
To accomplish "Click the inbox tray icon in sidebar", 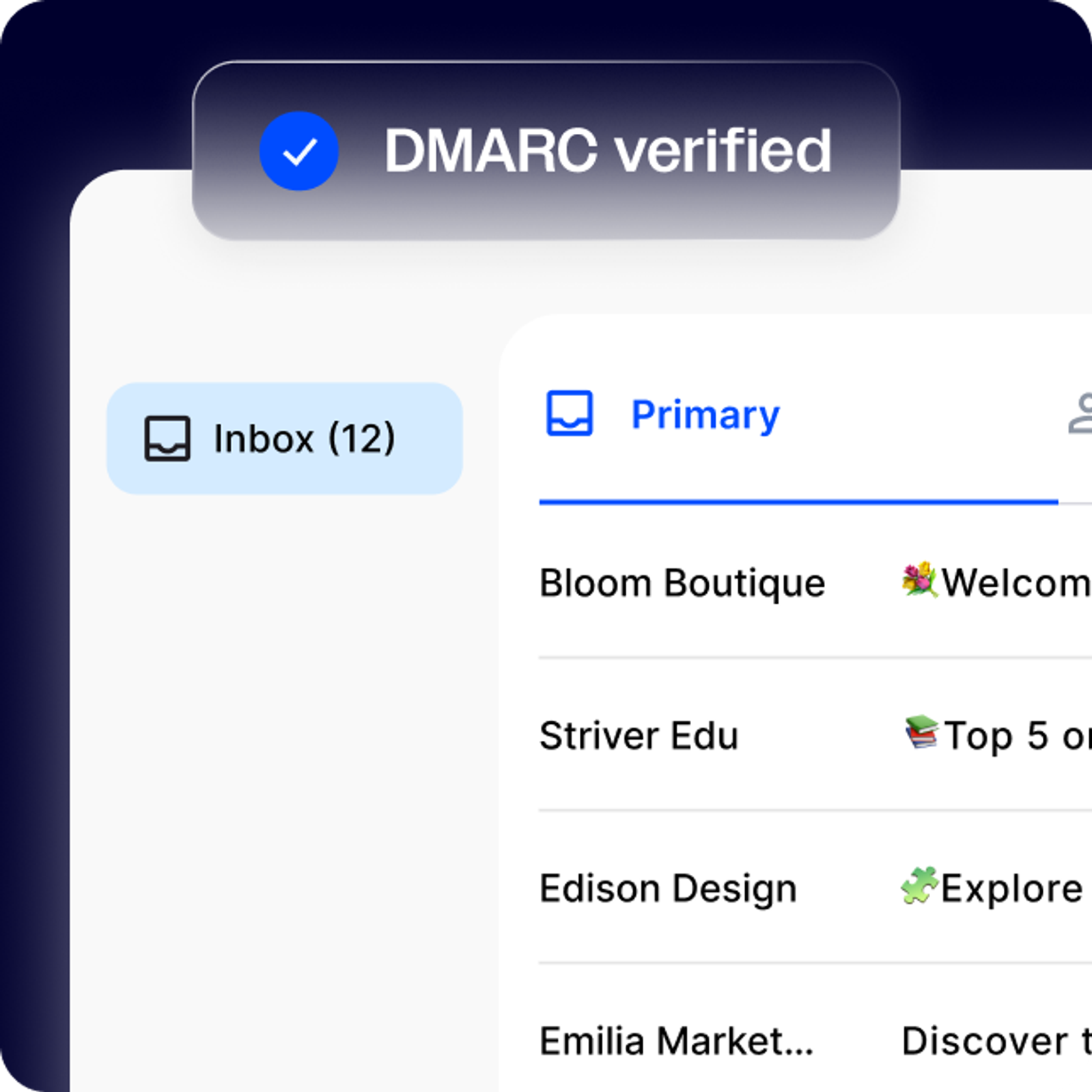I will pyautogui.click(x=167, y=438).
